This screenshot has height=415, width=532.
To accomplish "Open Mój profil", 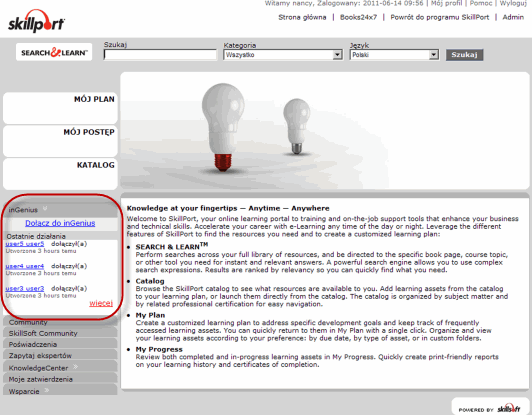I will [x=446, y=3].
